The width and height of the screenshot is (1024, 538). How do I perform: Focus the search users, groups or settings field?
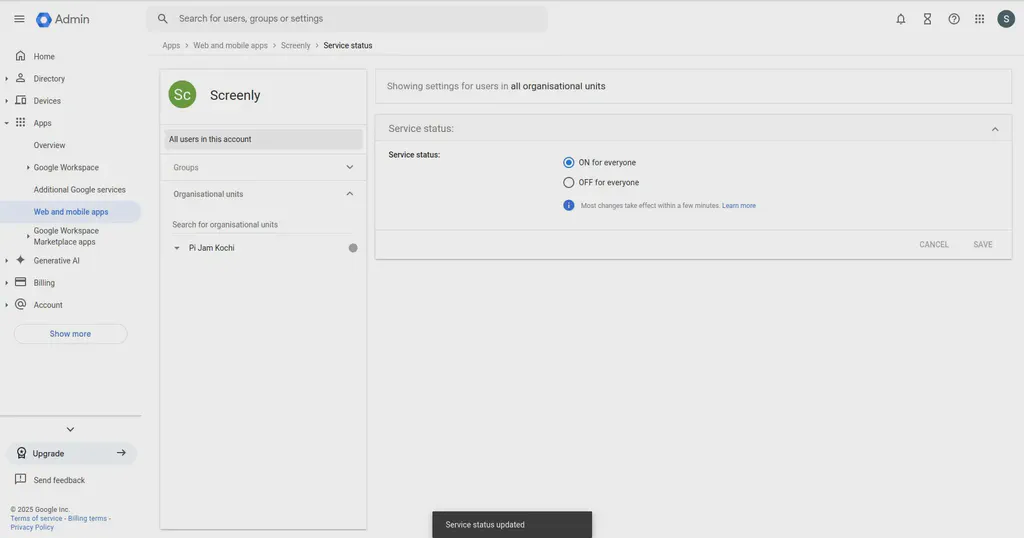pyautogui.click(x=347, y=19)
